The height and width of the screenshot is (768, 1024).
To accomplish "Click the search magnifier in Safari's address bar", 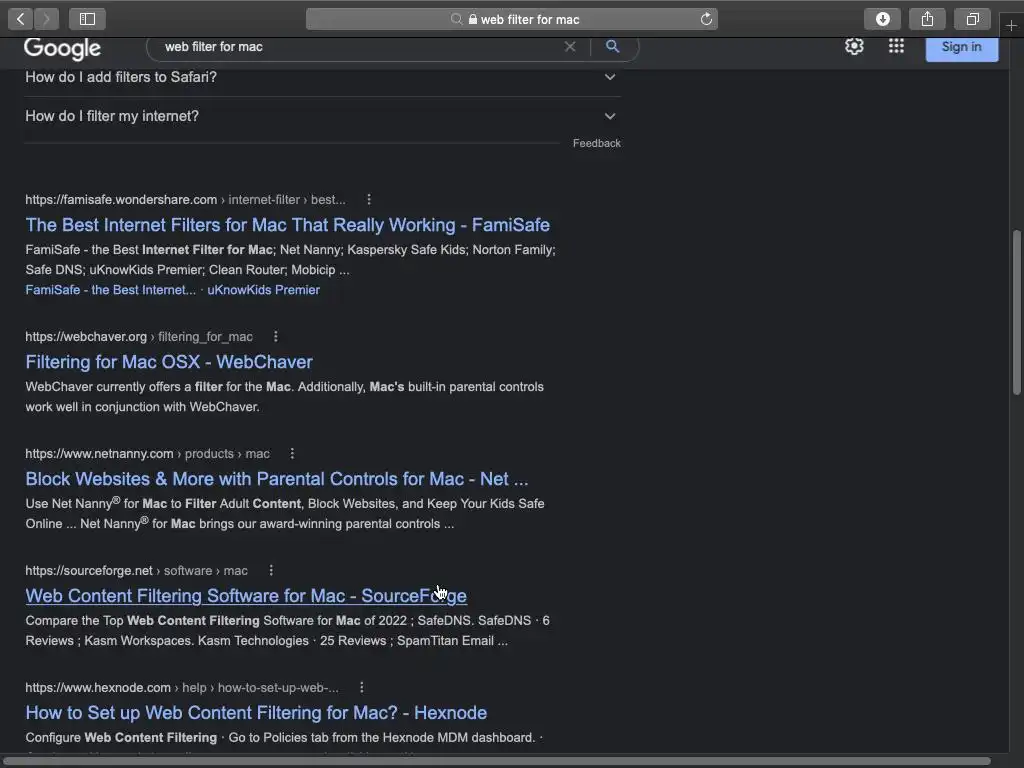I will 456,20.
